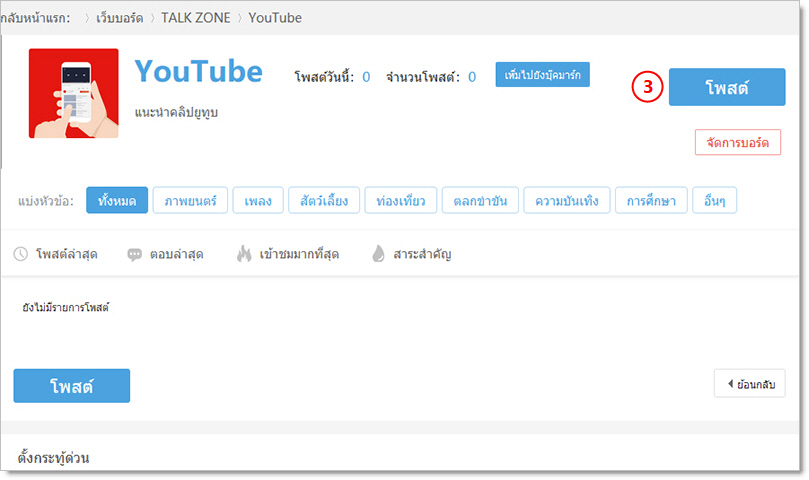Filter topics by ความบันเทิง
The image size is (809, 480).
click(x=567, y=200)
